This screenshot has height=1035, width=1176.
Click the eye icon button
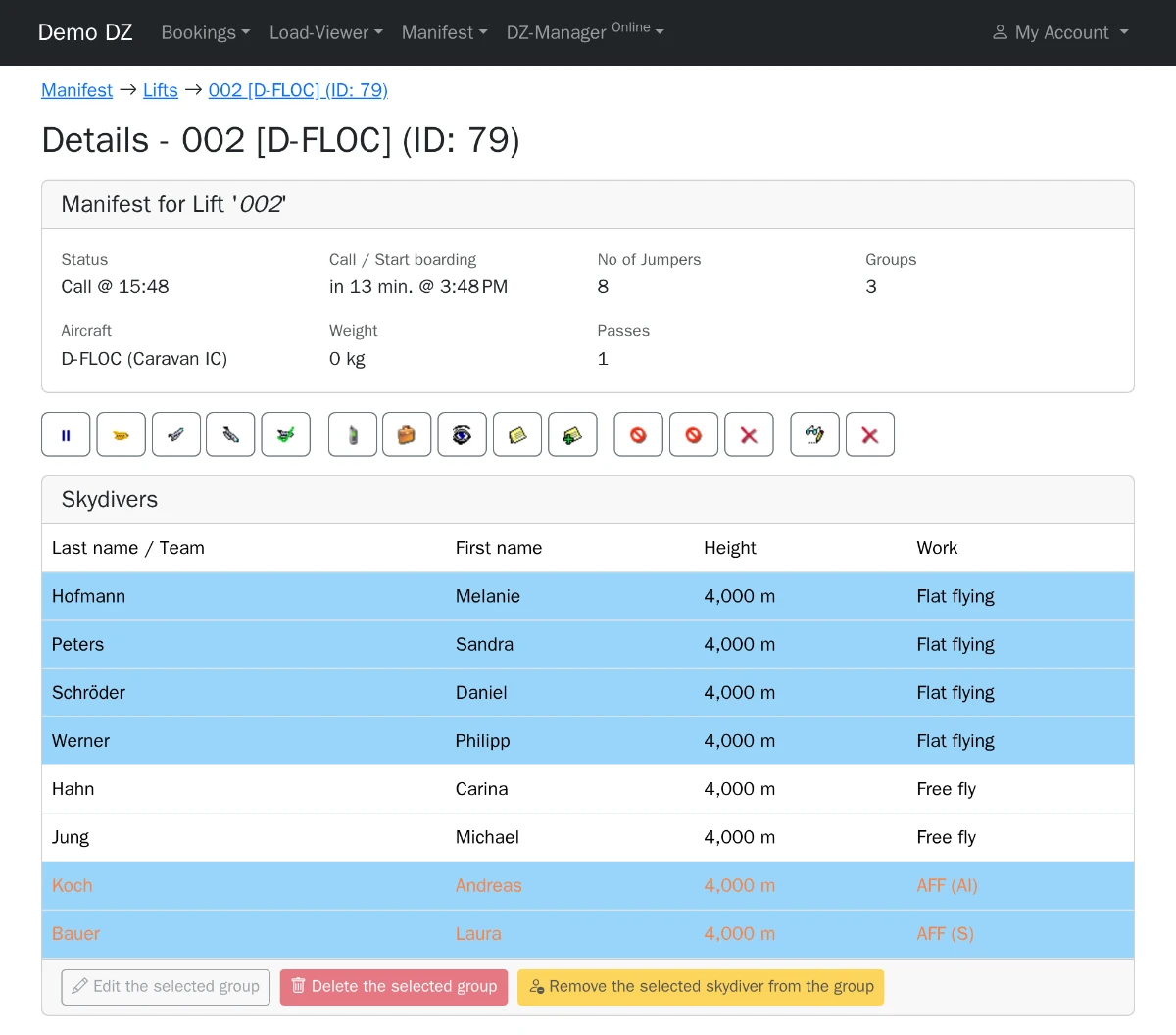point(462,434)
